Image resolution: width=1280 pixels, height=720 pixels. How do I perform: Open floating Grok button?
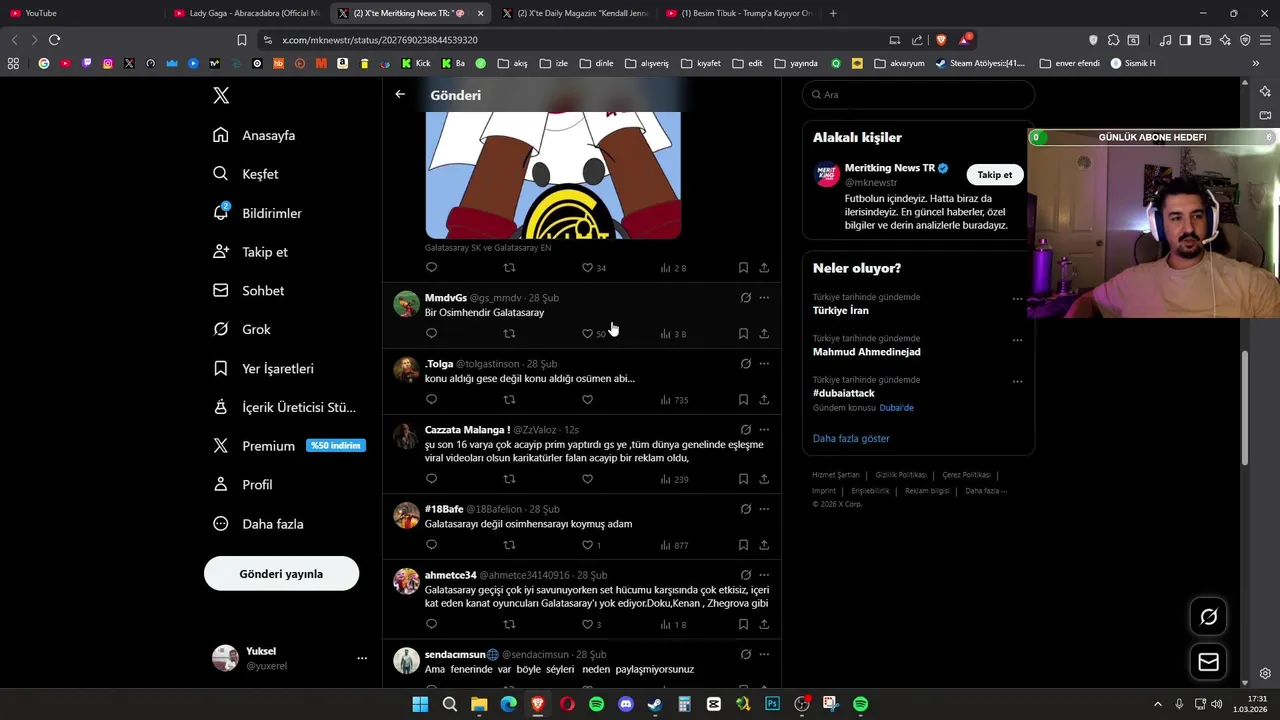[x=1208, y=617]
